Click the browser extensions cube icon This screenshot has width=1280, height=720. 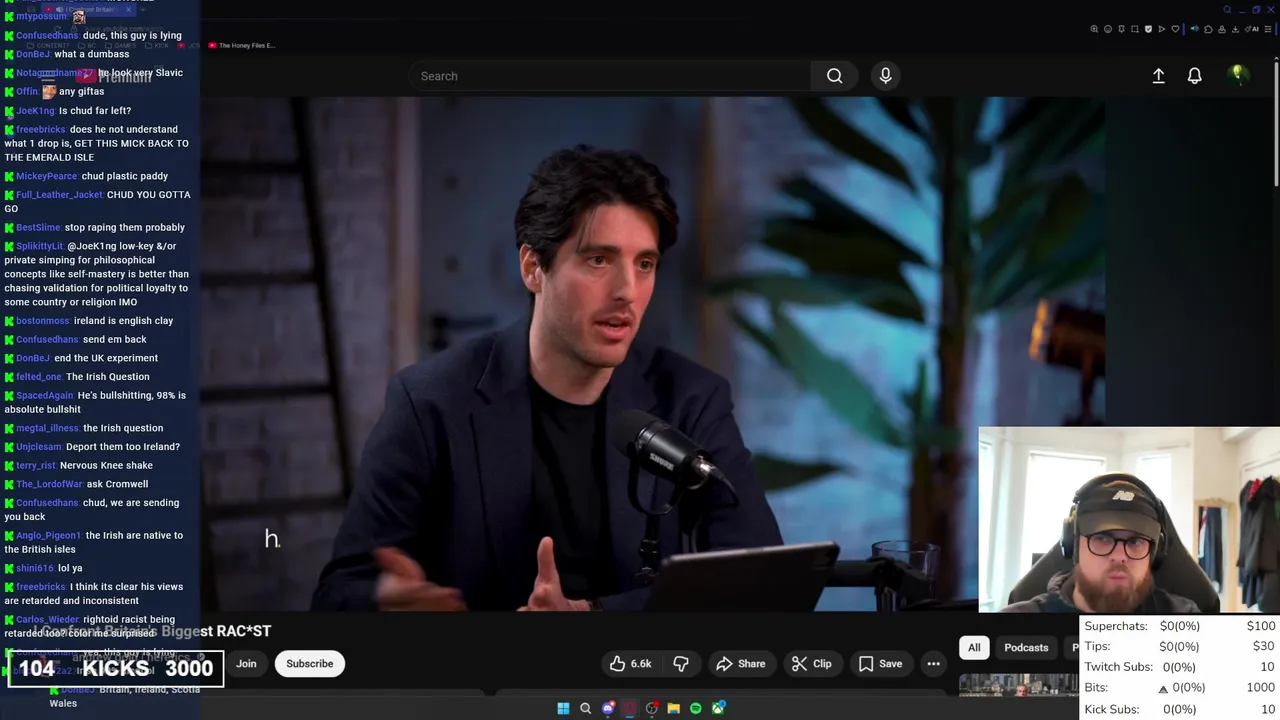(1208, 29)
